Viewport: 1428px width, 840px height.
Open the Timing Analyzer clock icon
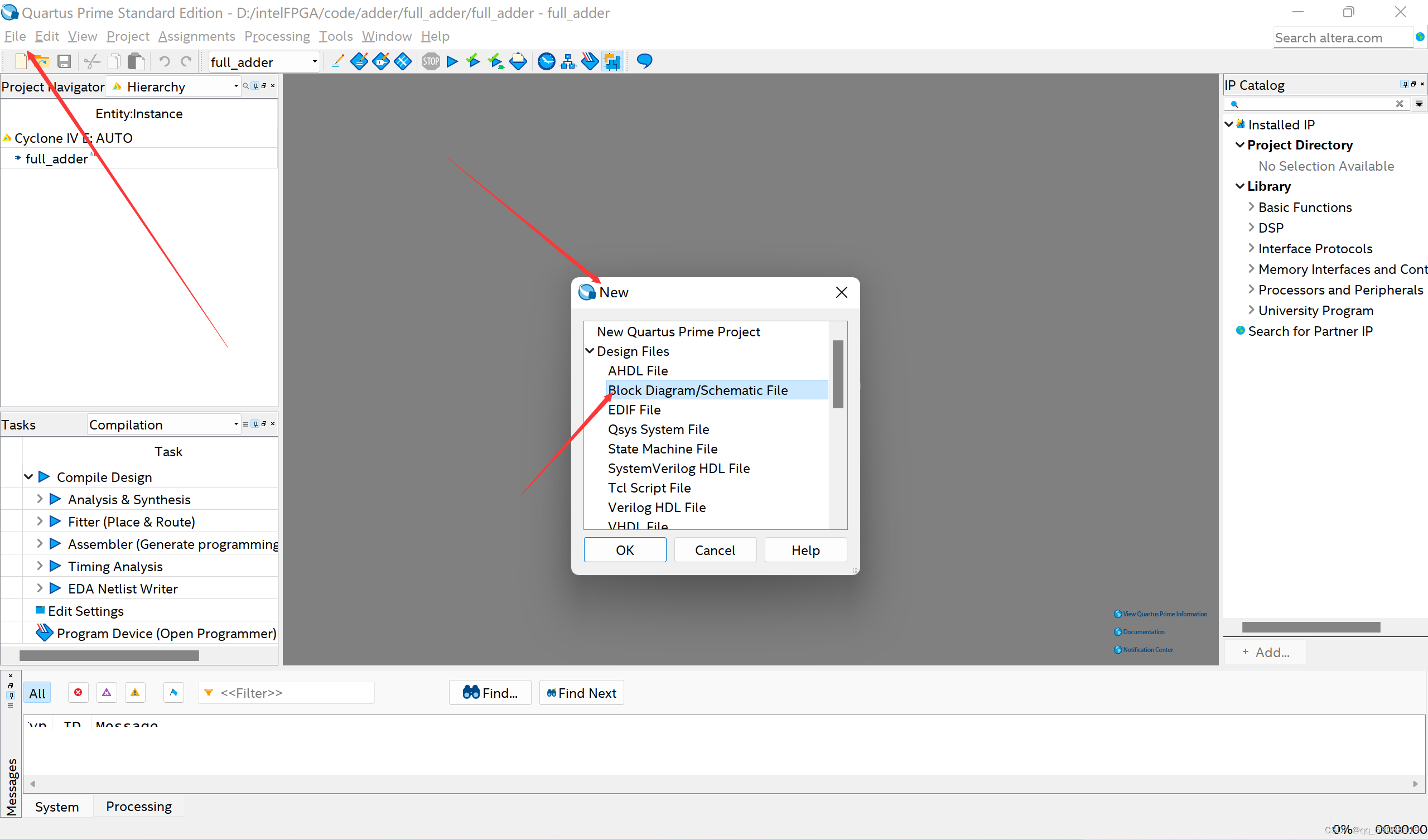[546, 61]
